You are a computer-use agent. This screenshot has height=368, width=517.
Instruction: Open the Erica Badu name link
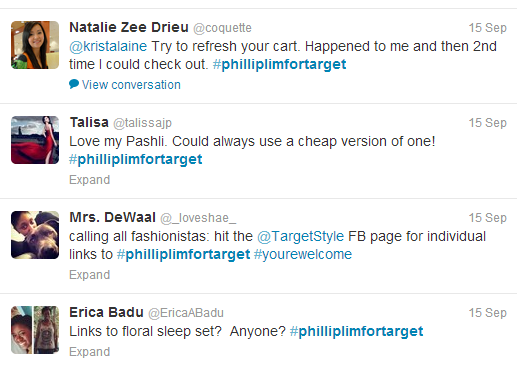pyautogui.click(x=106, y=313)
